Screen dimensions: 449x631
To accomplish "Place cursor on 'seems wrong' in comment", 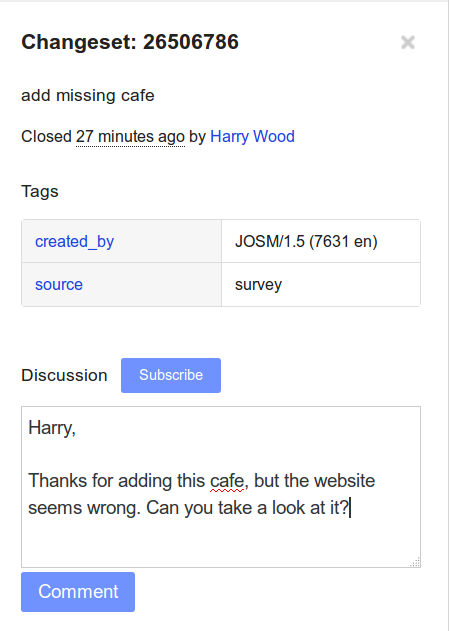I will coord(84,507).
